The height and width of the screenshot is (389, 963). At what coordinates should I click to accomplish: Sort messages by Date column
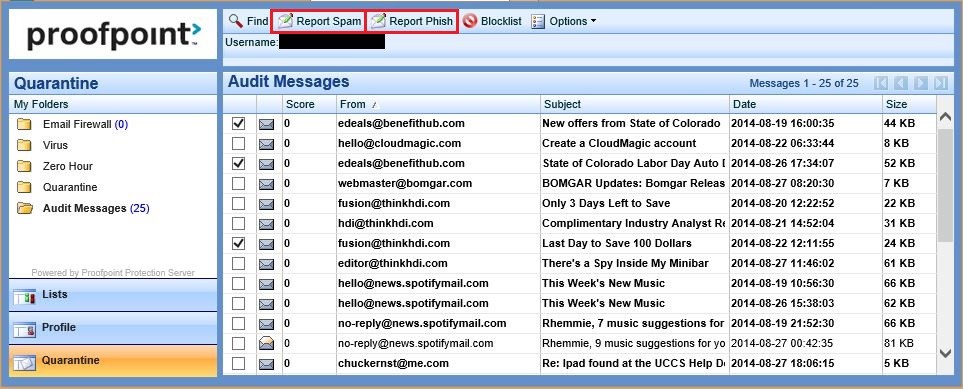[x=805, y=104]
